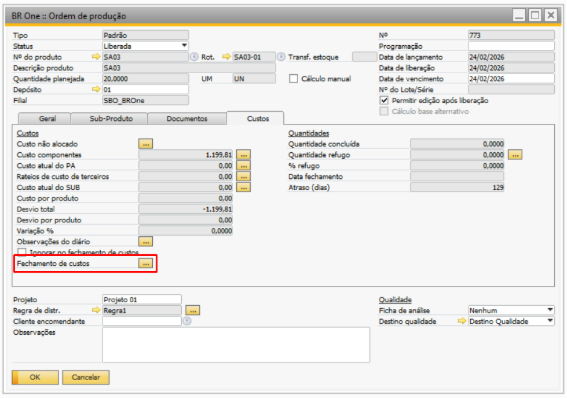Open the Destino qualidade dropdown
This screenshot has height=399, width=567.
click(550, 321)
